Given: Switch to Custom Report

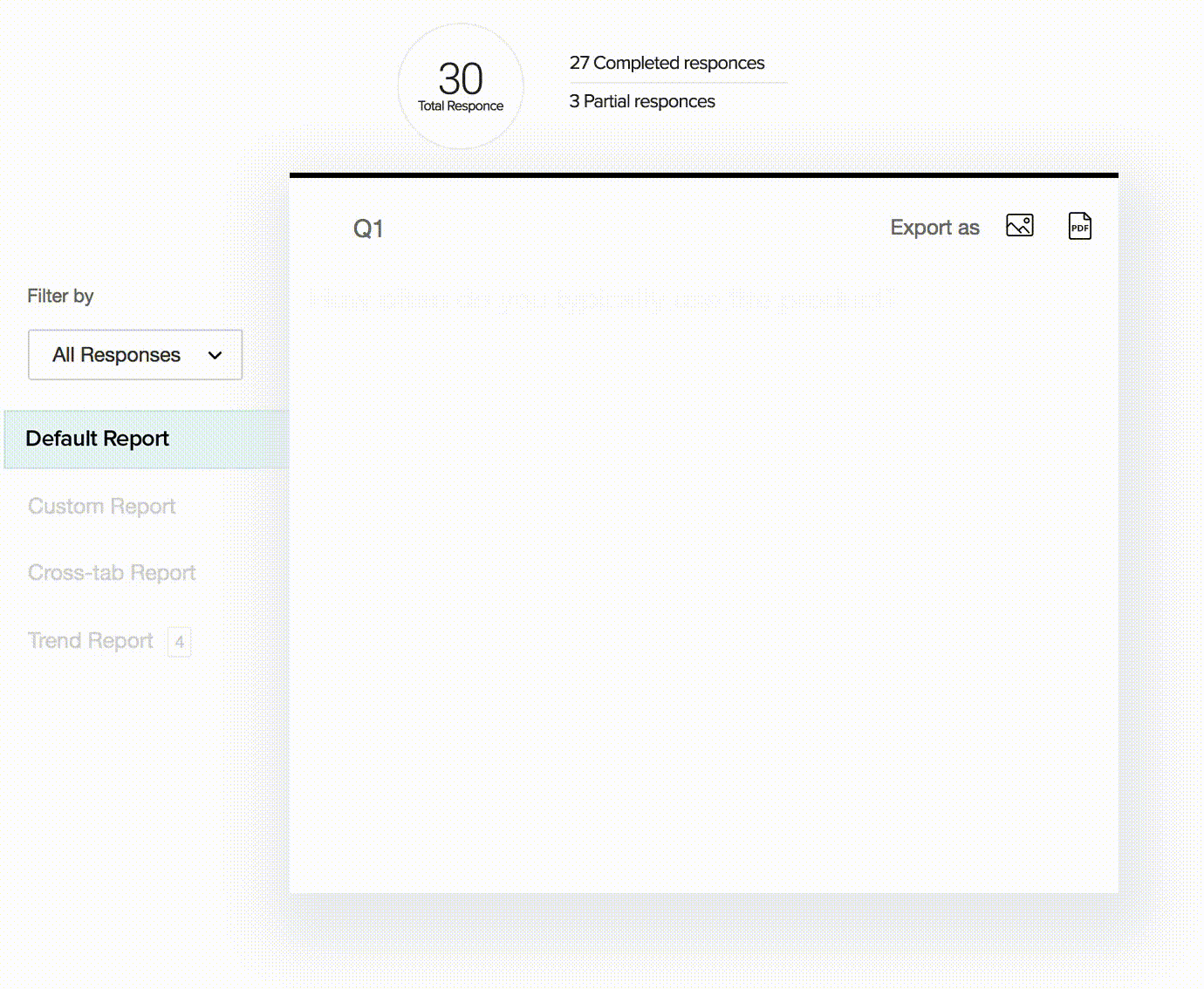Looking at the screenshot, I should point(102,506).
